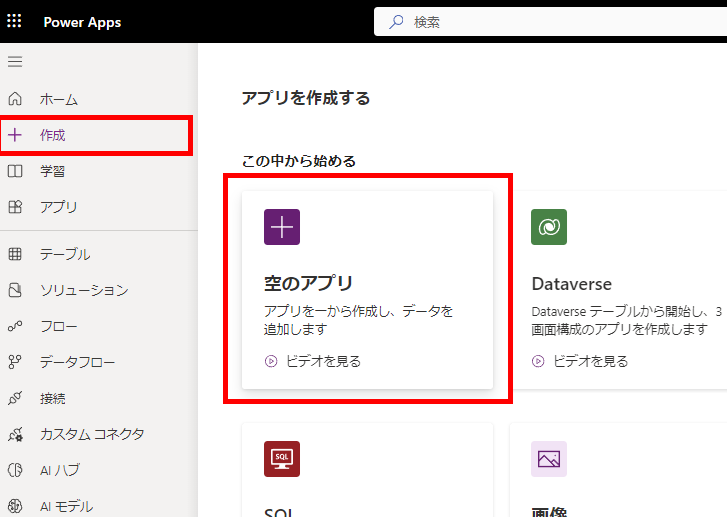
Task: Play ビデオを見る on Dataverse card
Action: pos(590,361)
